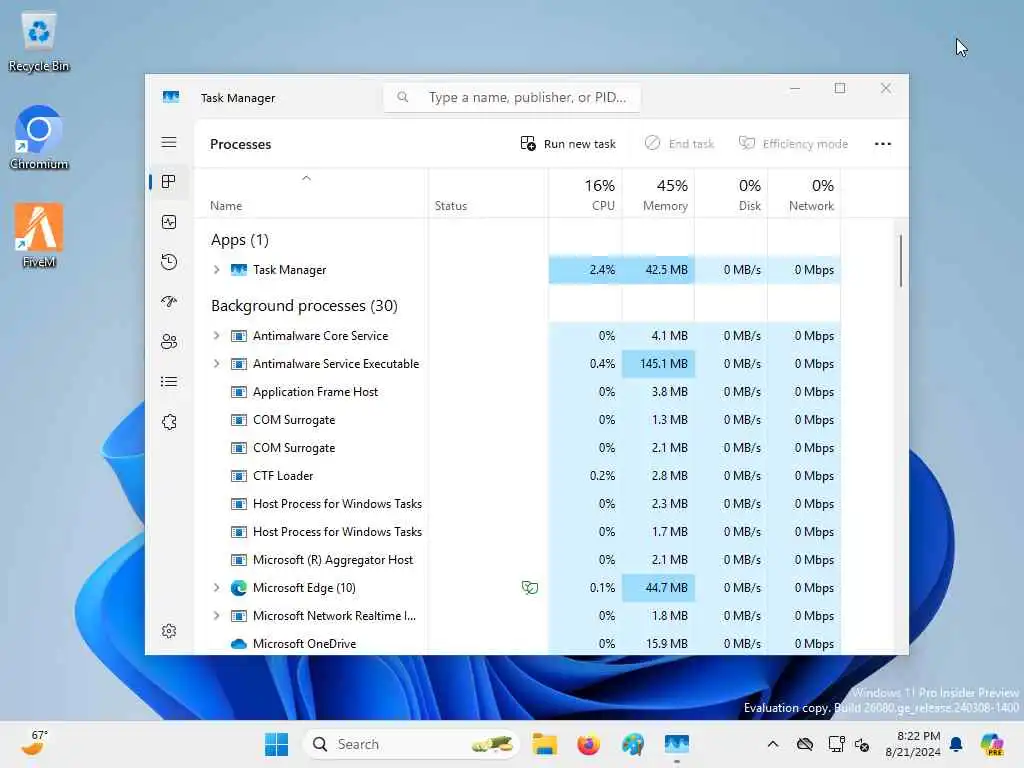1024x768 pixels.
Task: Click the 2.4% CPU cell for Task Manager
Action: [x=585, y=270]
